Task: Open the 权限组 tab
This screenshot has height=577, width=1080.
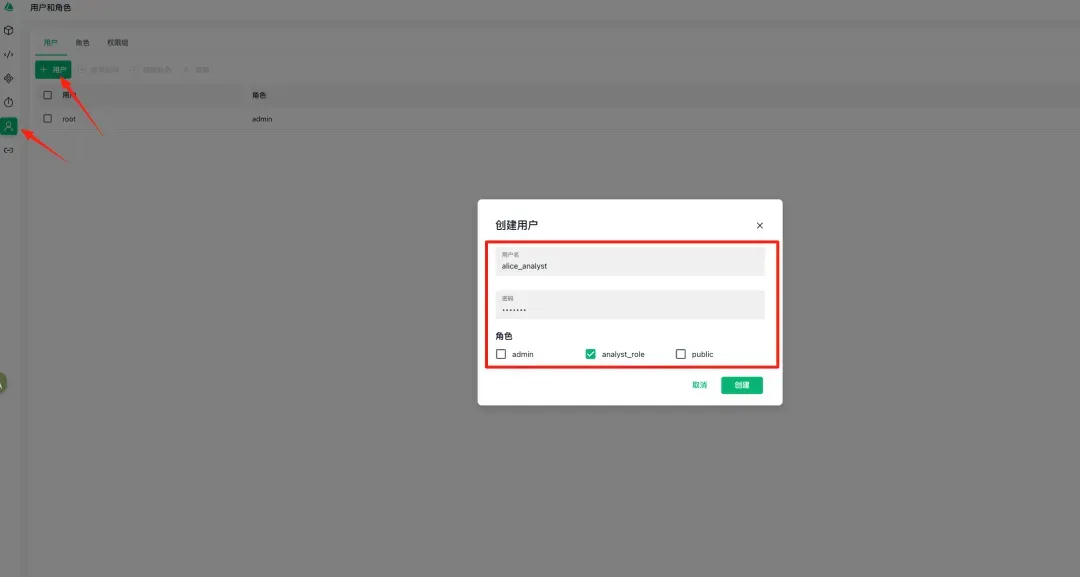Action: tap(118, 43)
